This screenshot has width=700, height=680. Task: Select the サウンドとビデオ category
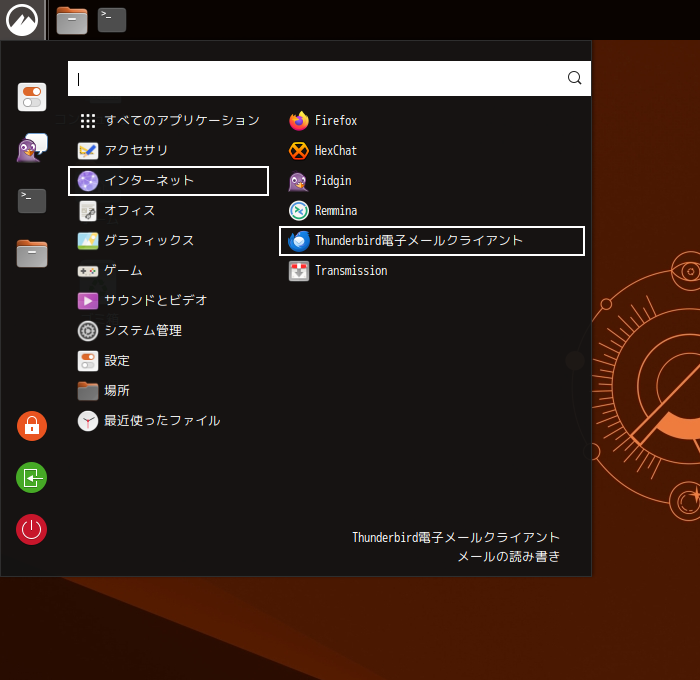point(168,300)
